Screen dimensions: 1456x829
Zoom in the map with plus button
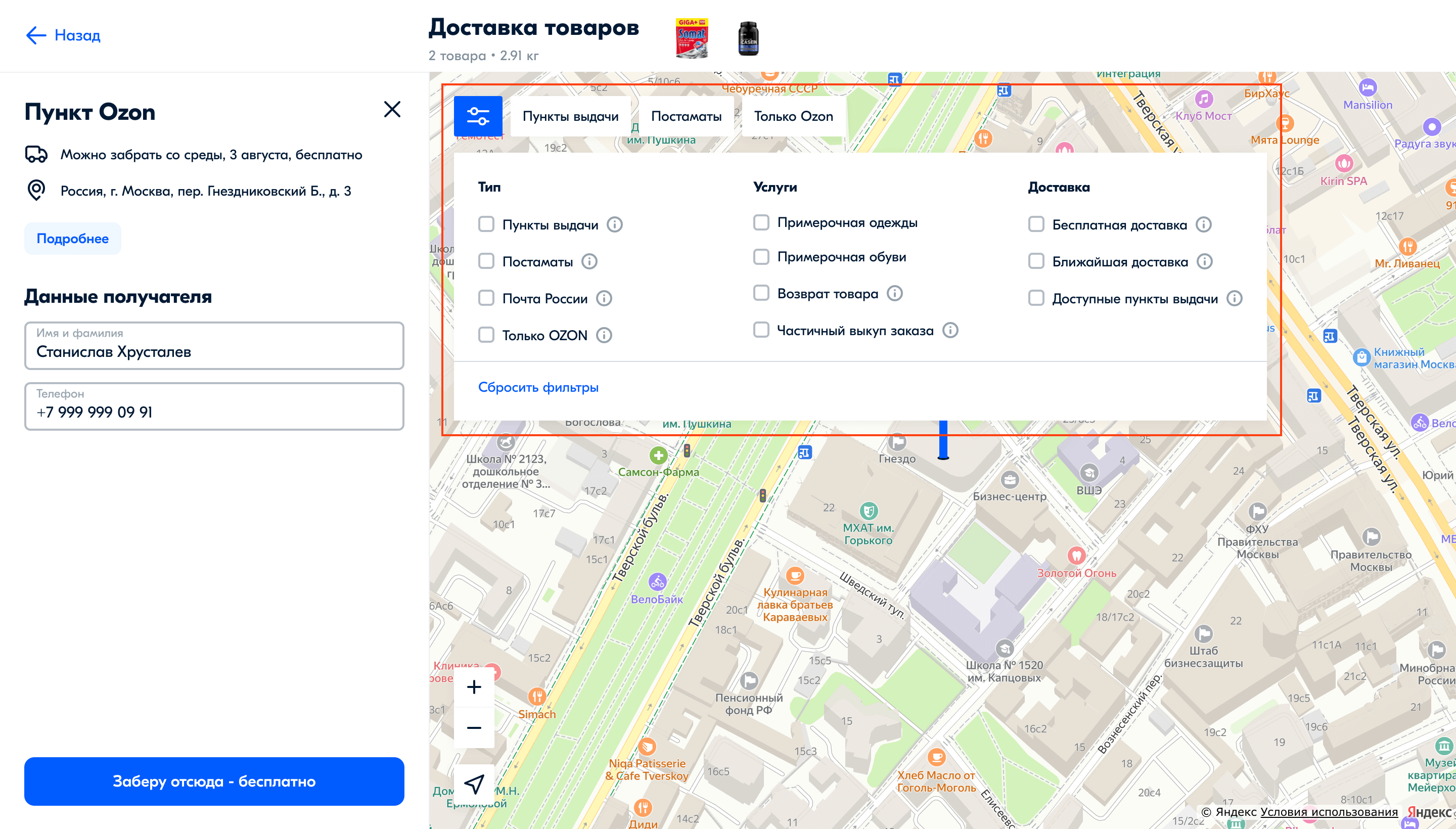(x=474, y=687)
